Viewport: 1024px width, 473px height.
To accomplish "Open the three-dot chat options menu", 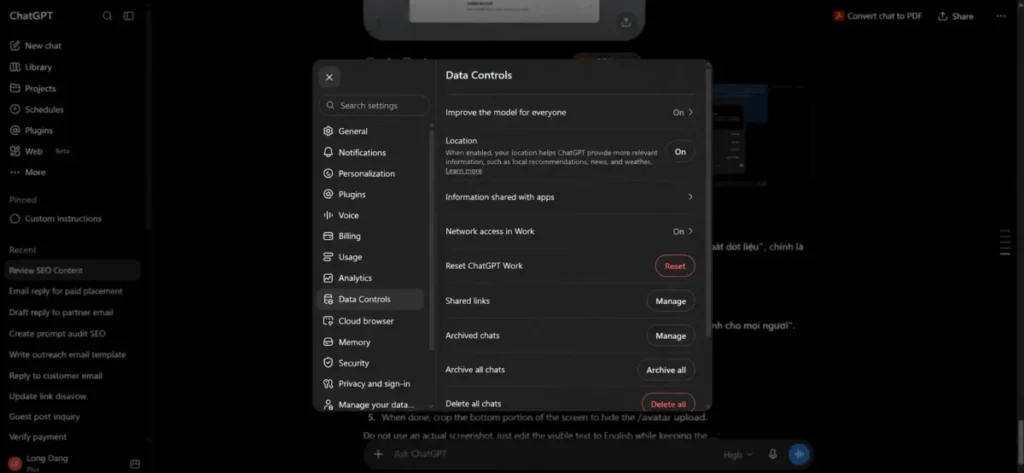I will click(1001, 16).
